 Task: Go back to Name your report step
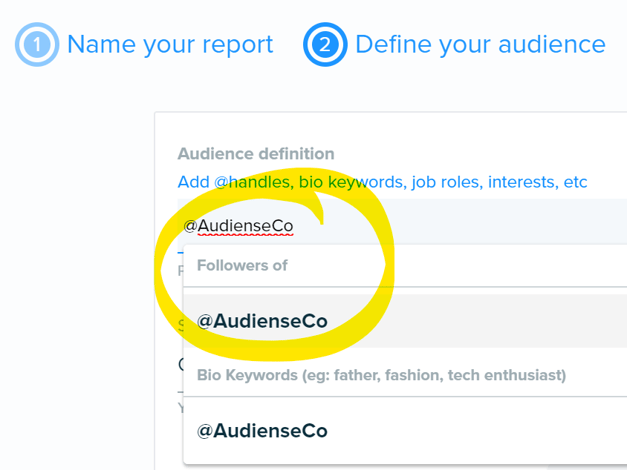pos(170,44)
